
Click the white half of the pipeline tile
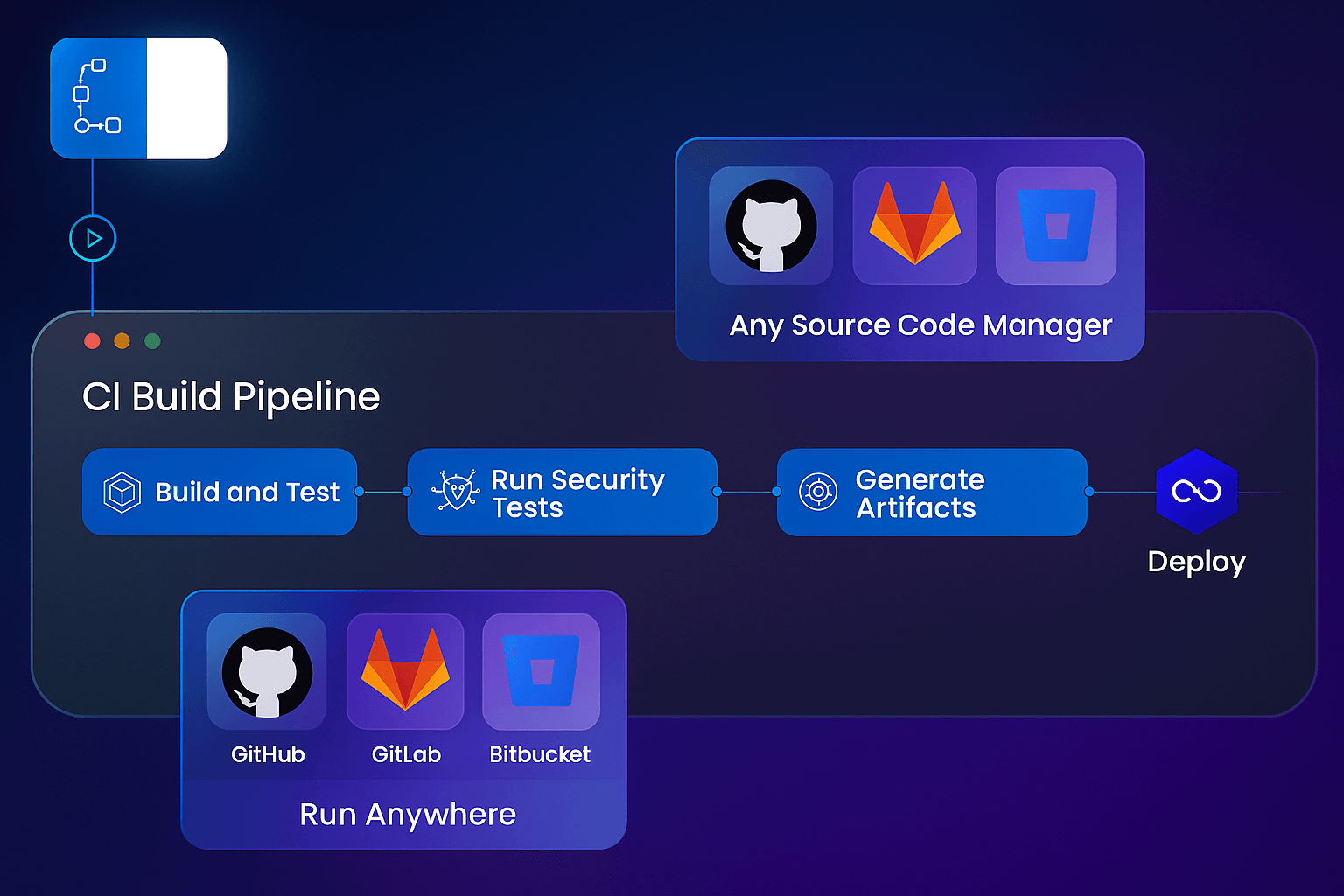click(186, 98)
